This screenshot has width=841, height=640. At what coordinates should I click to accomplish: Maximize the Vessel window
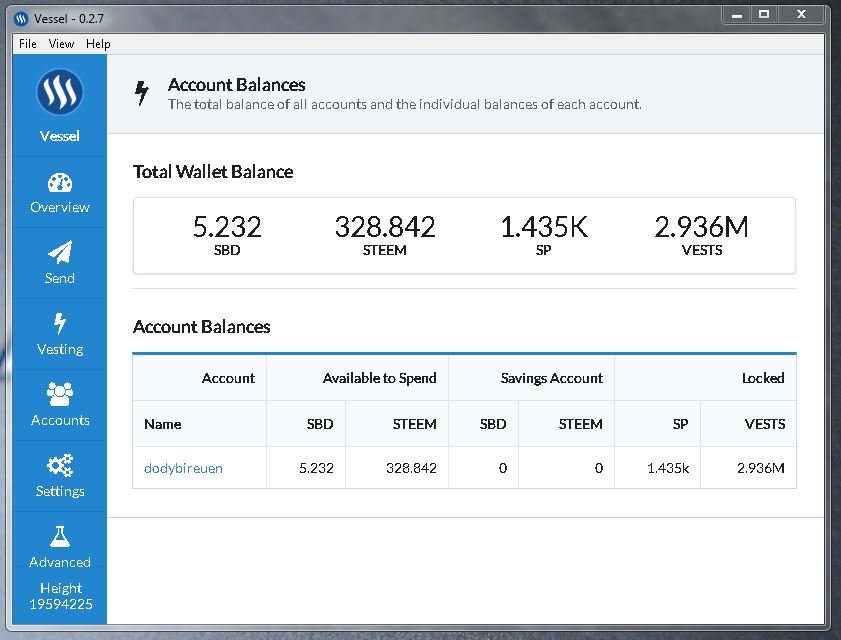pos(764,15)
